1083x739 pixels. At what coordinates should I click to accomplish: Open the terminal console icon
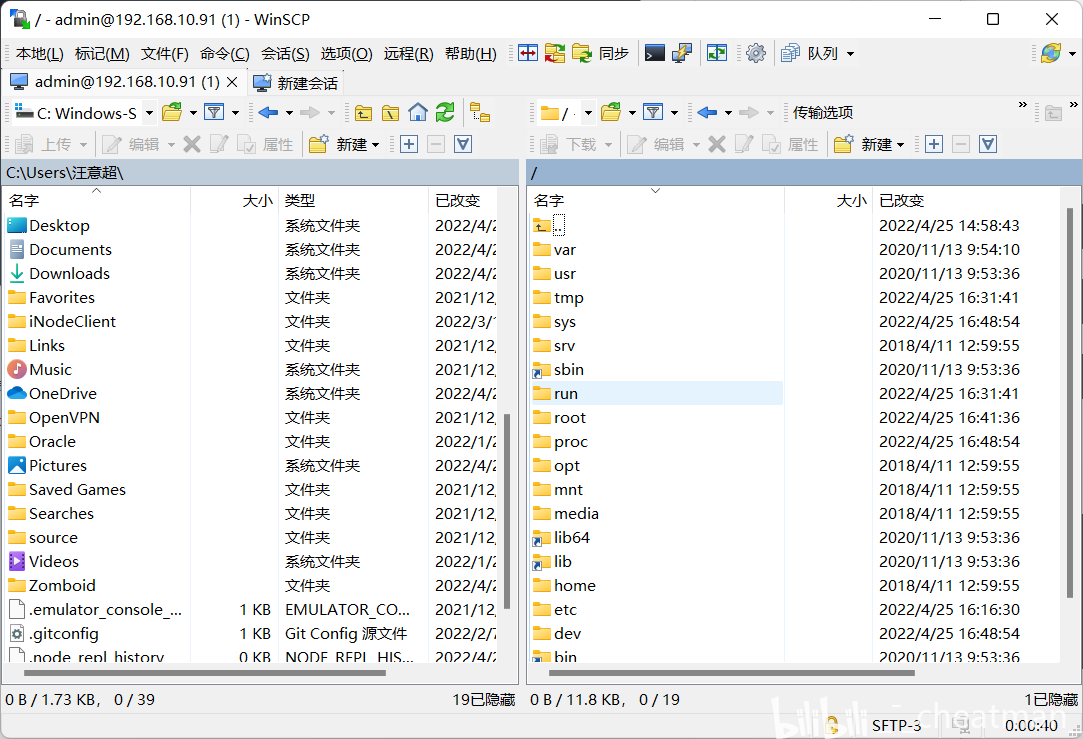click(x=654, y=53)
